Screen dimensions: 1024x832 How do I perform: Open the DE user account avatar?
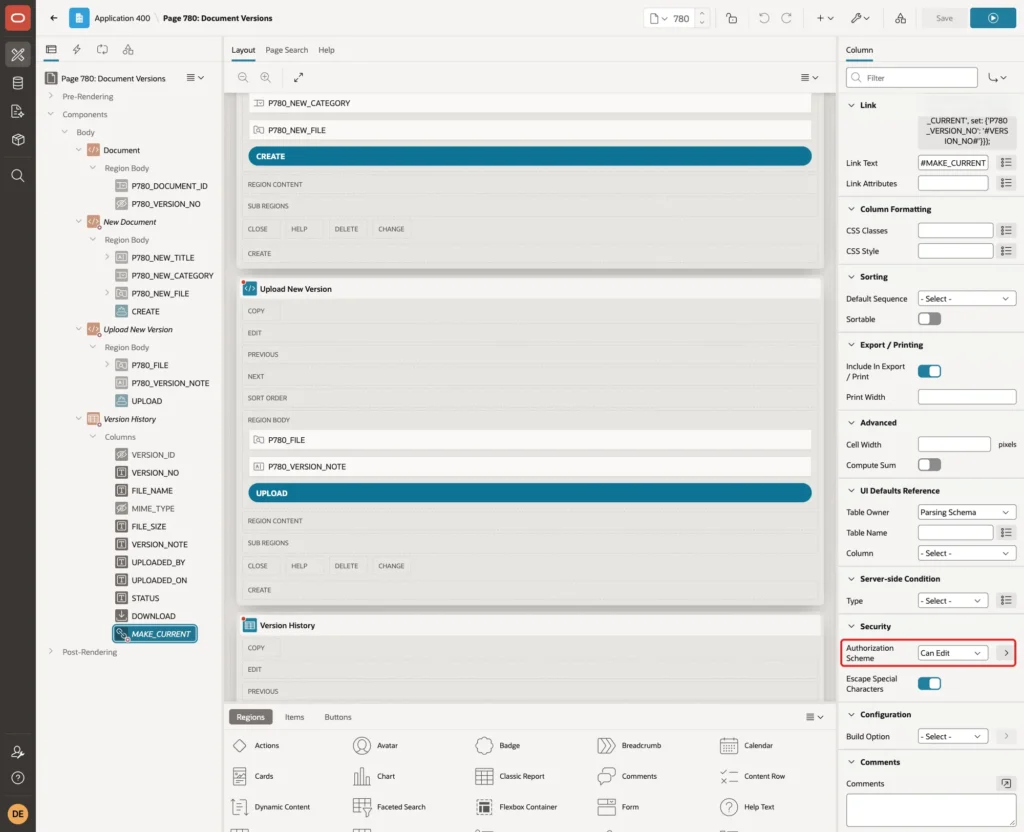coord(18,814)
